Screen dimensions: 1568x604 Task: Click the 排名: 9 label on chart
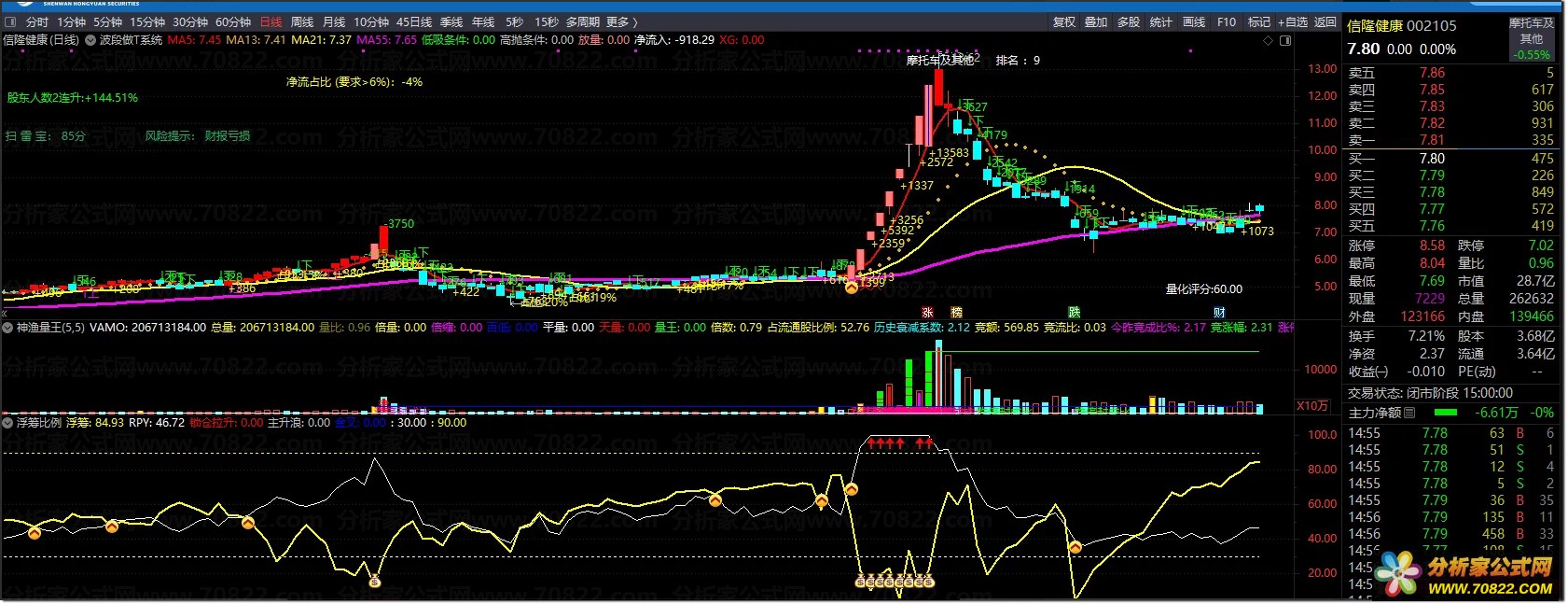point(1018,61)
